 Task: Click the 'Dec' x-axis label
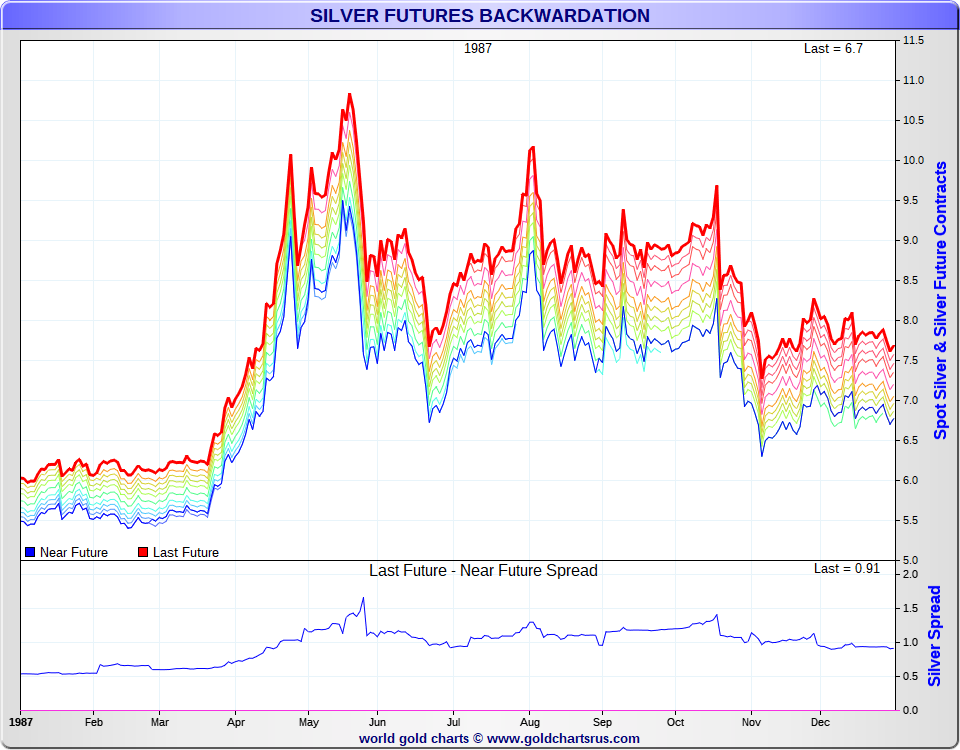point(820,722)
